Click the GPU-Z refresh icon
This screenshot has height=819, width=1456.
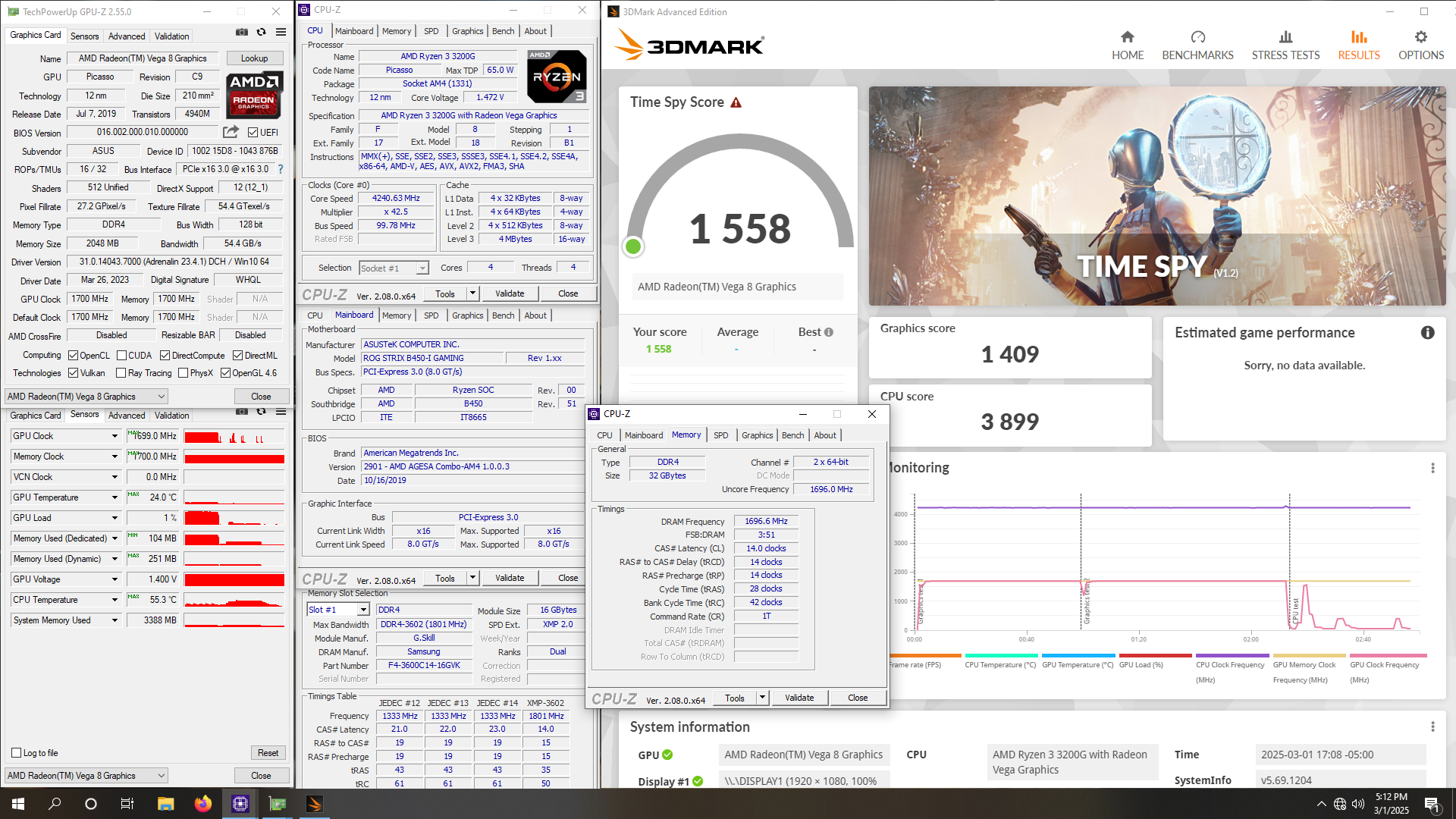coord(261,33)
